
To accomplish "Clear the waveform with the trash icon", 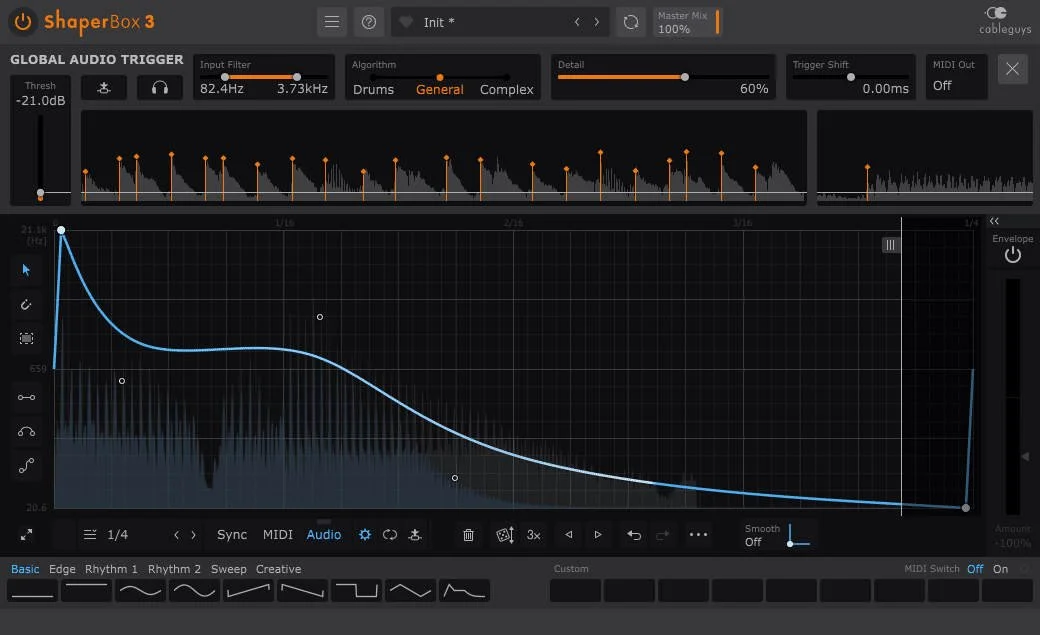I will click(468, 534).
